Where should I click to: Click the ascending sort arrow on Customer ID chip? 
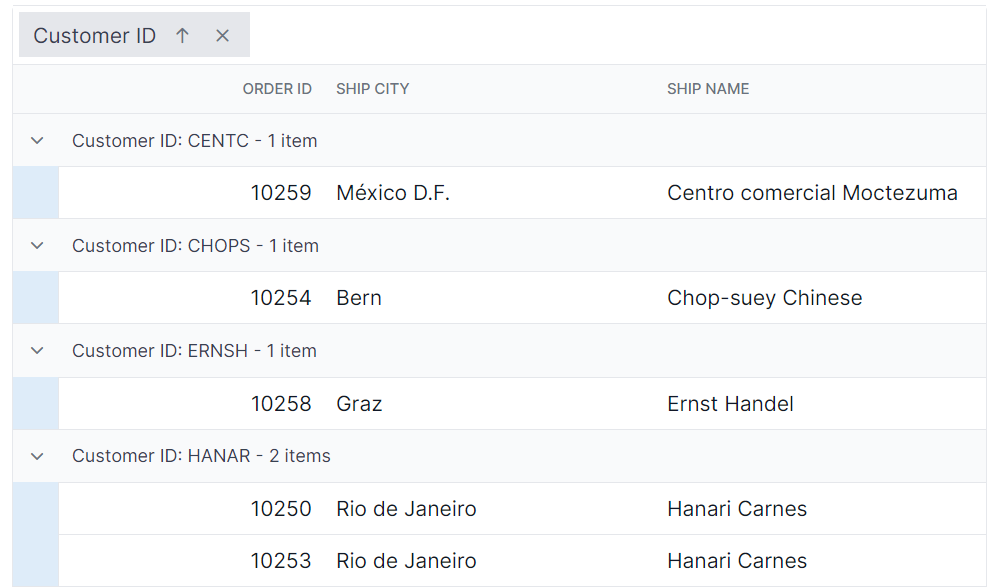point(182,36)
